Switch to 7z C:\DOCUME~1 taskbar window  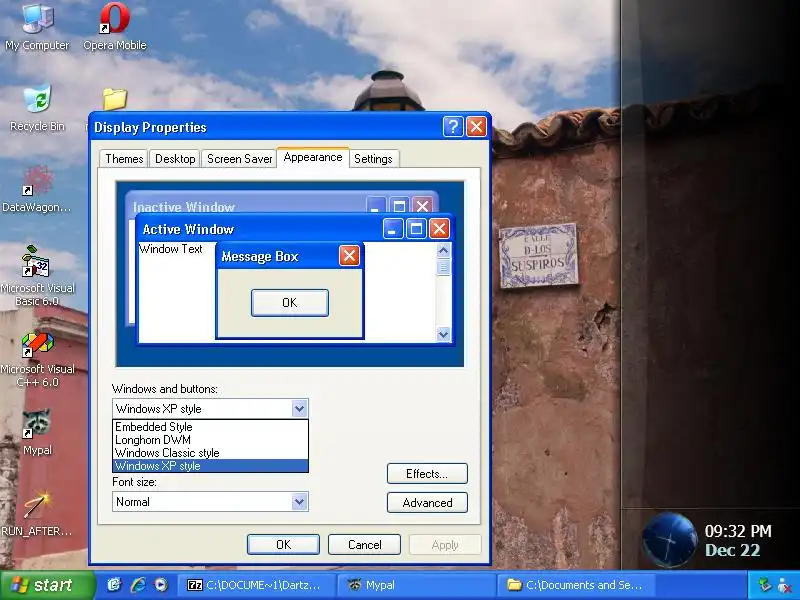256,585
